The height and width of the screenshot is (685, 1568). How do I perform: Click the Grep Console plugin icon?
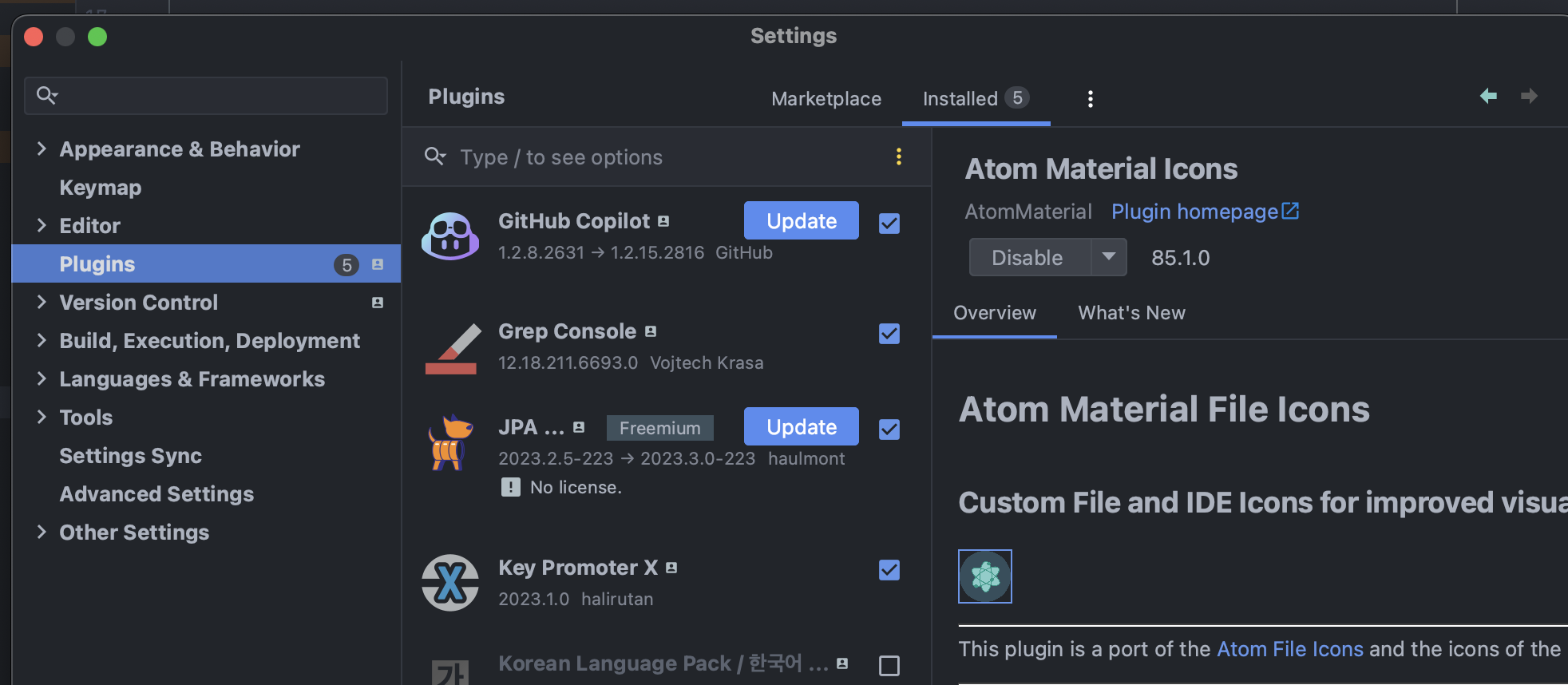452,348
